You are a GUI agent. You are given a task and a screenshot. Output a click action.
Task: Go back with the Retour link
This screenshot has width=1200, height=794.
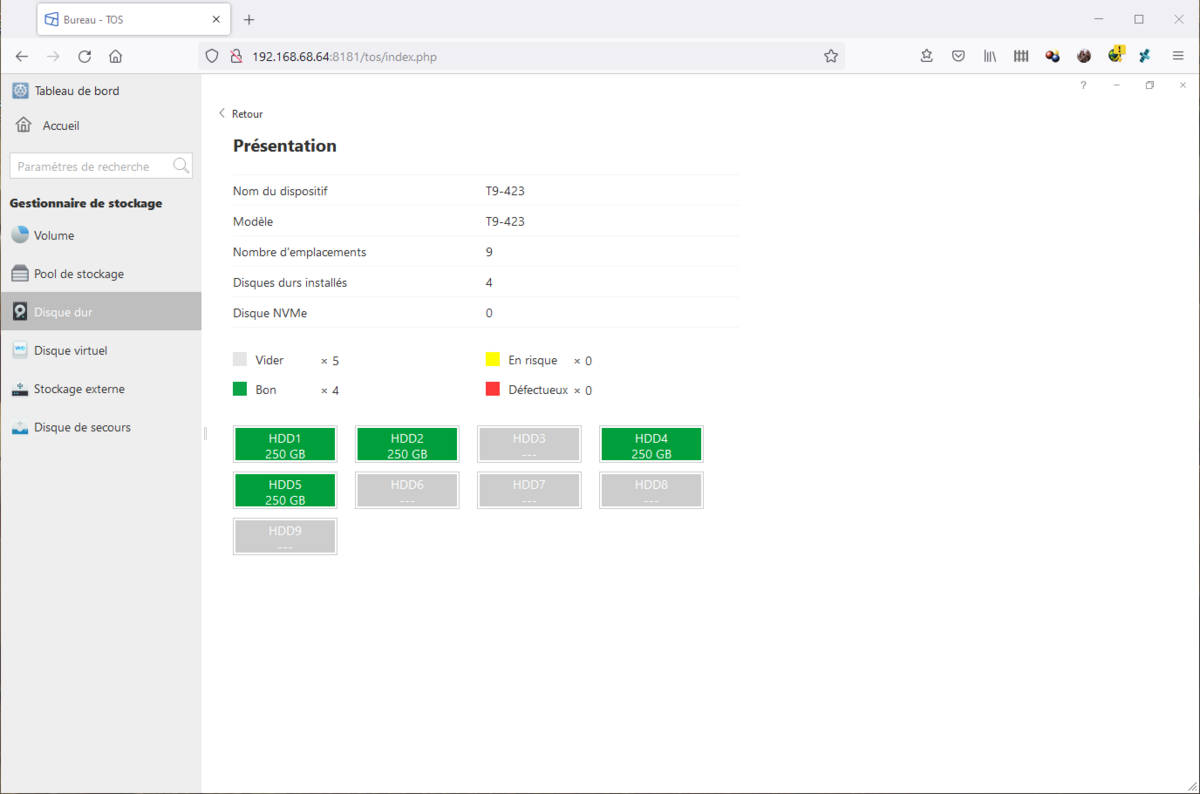coord(241,114)
